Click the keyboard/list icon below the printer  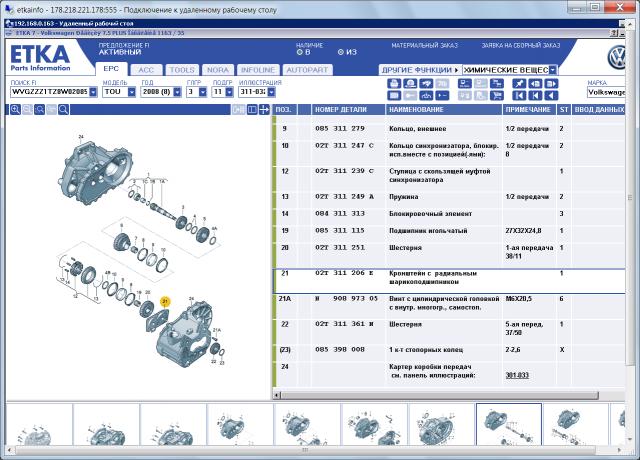coord(393,96)
